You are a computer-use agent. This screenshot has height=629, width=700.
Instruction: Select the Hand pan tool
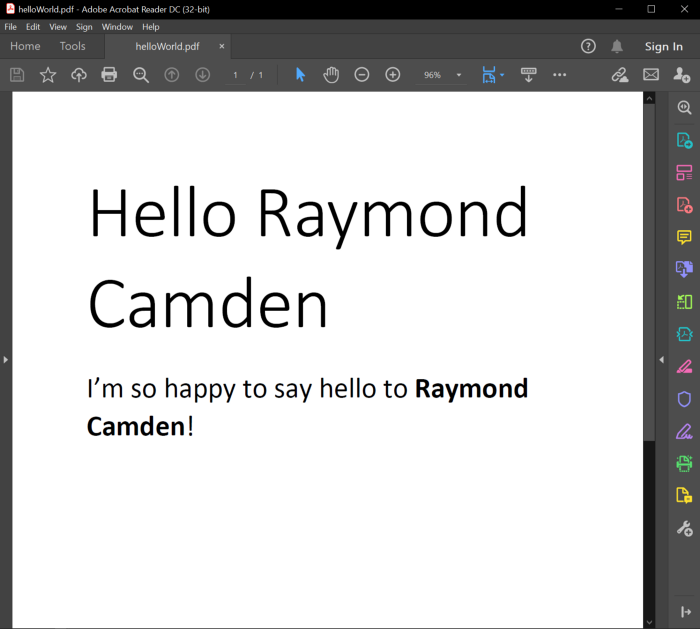click(331, 75)
